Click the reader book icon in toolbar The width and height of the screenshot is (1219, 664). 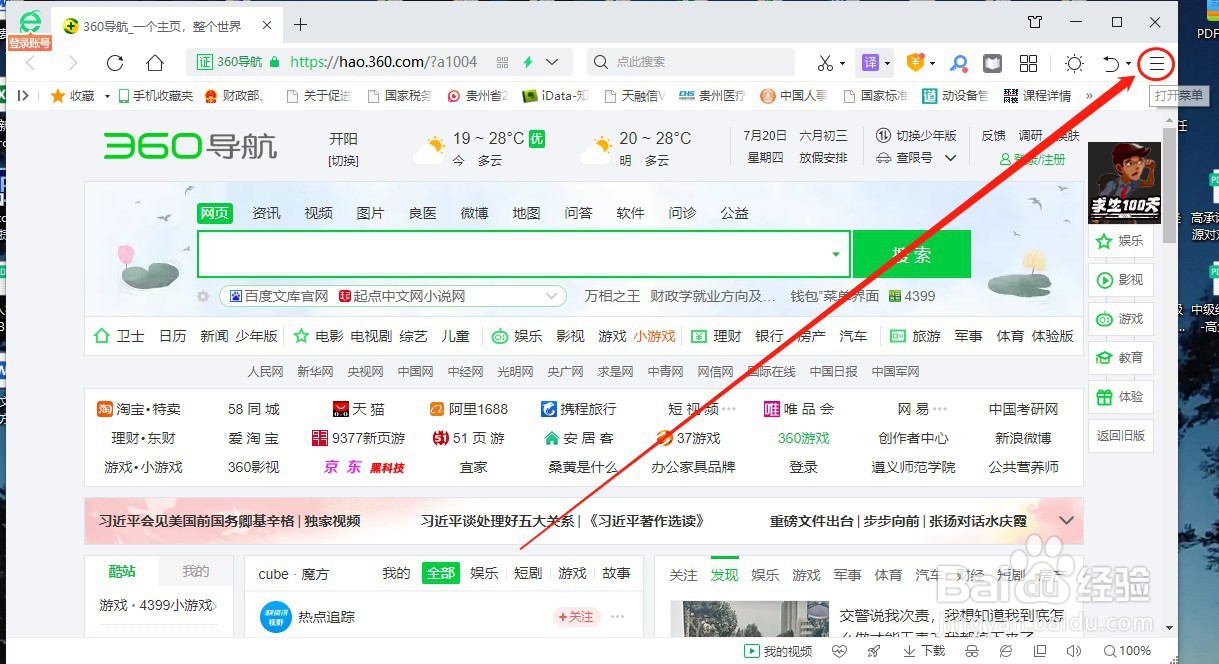pos(991,63)
